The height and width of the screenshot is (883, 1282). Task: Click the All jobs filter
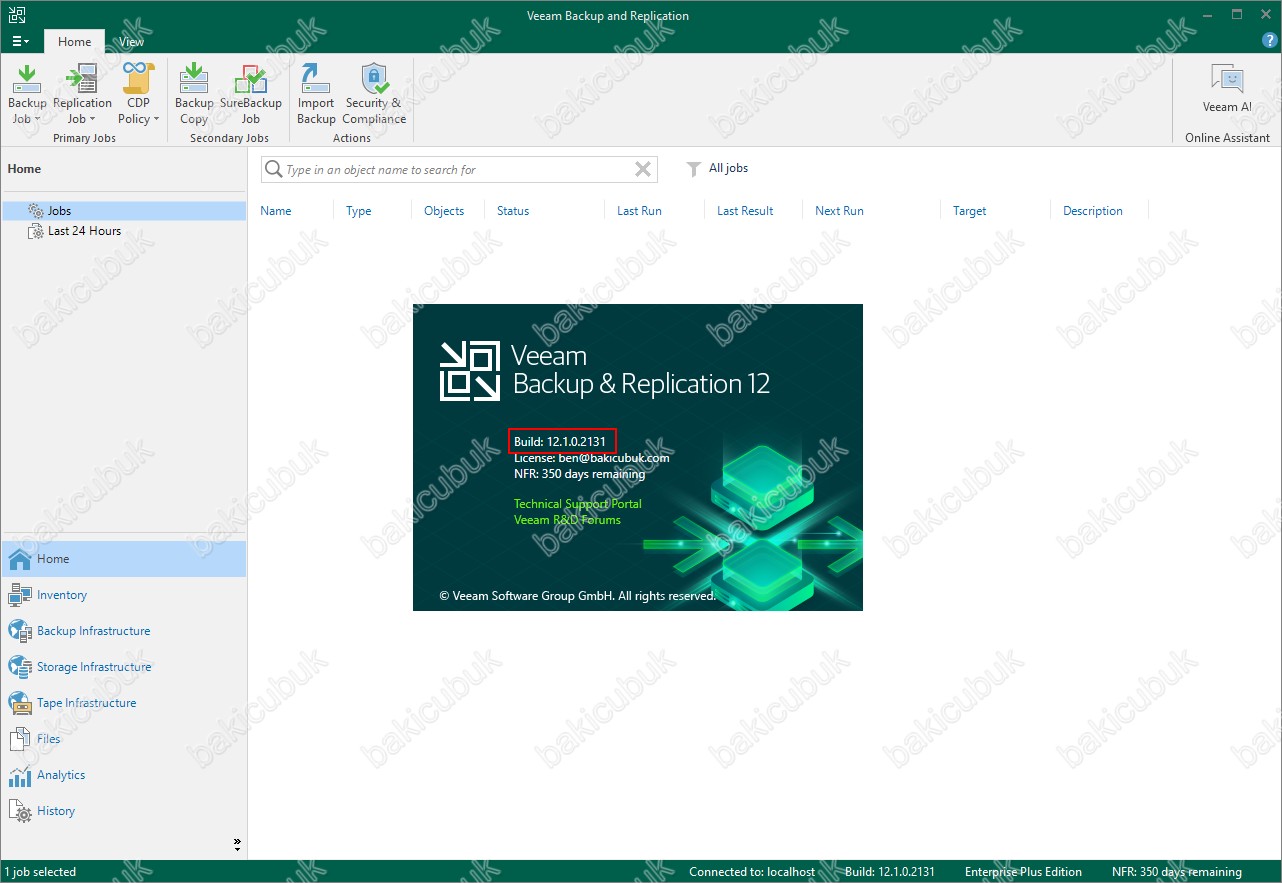(x=728, y=168)
